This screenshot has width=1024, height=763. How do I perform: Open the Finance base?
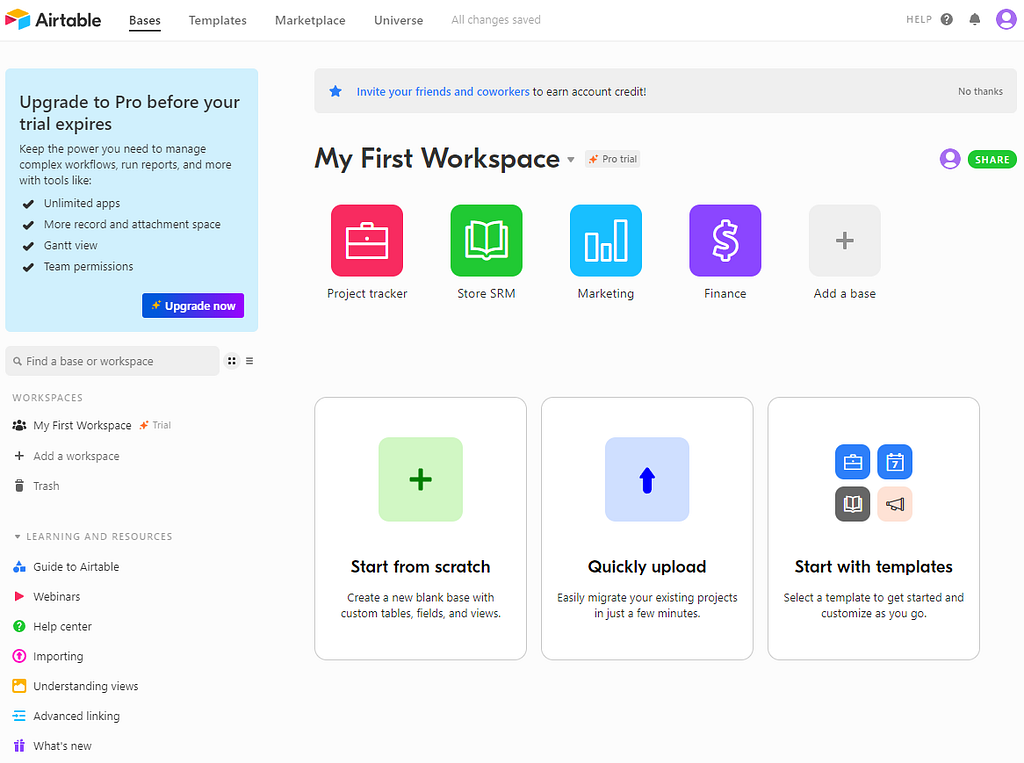pos(725,240)
